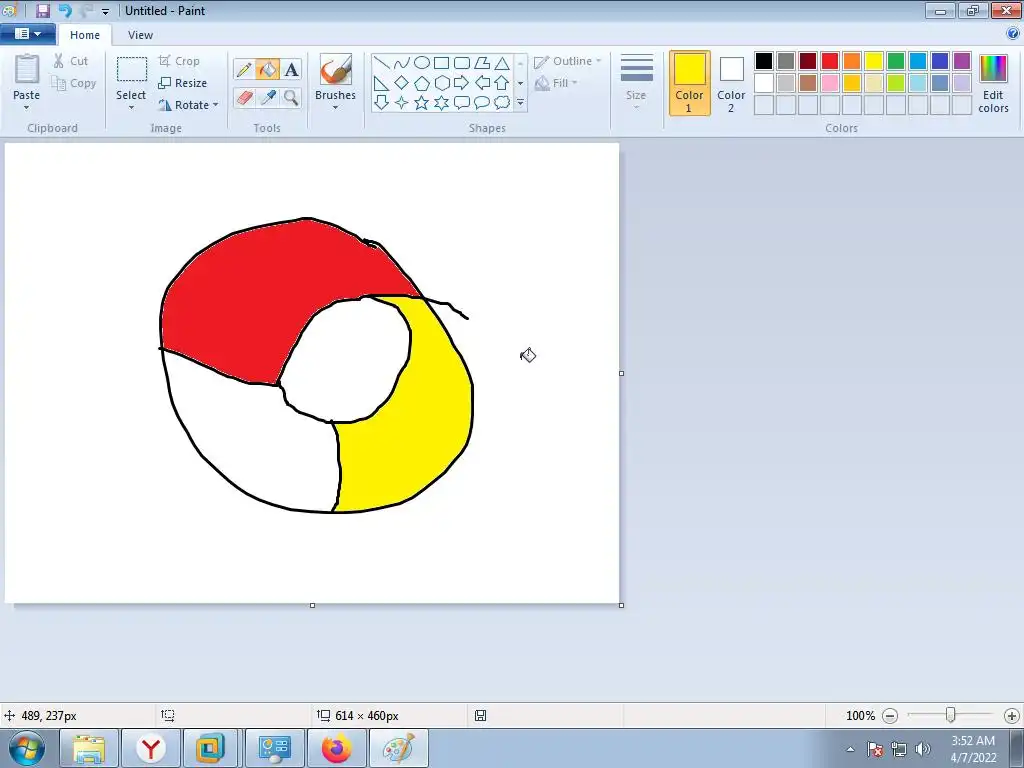Open the Fill dropdown
Viewport: 1024px width, 768px height.
[556, 83]
